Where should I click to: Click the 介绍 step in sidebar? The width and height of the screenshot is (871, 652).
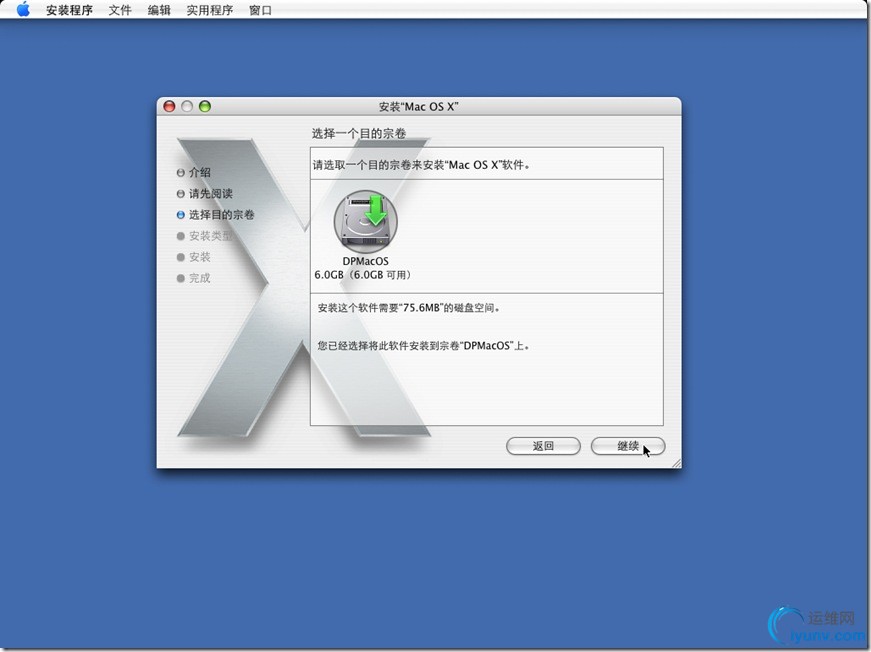click(x=194, y=172)
